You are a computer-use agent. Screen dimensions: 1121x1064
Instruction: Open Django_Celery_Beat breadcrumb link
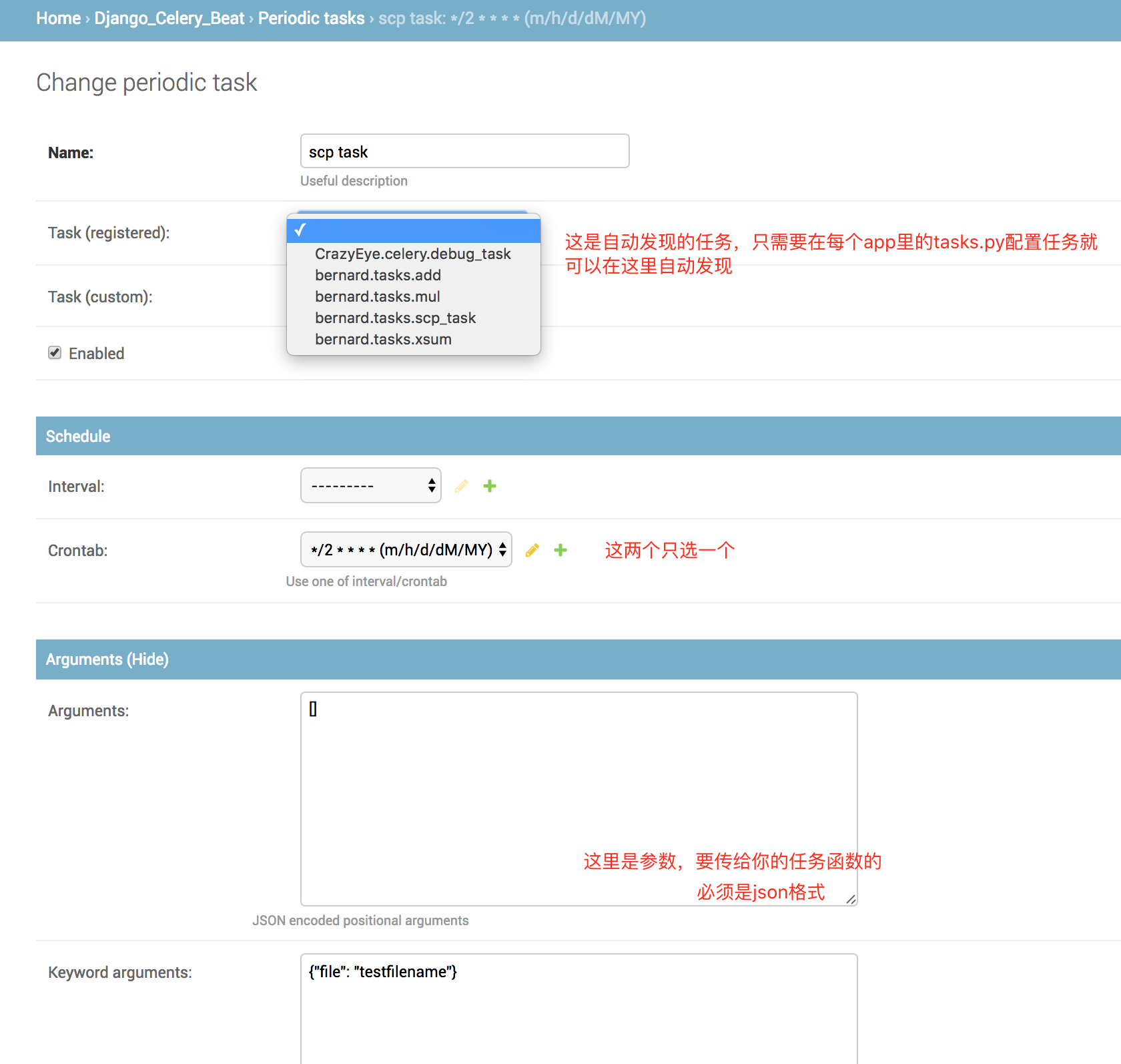169,19
